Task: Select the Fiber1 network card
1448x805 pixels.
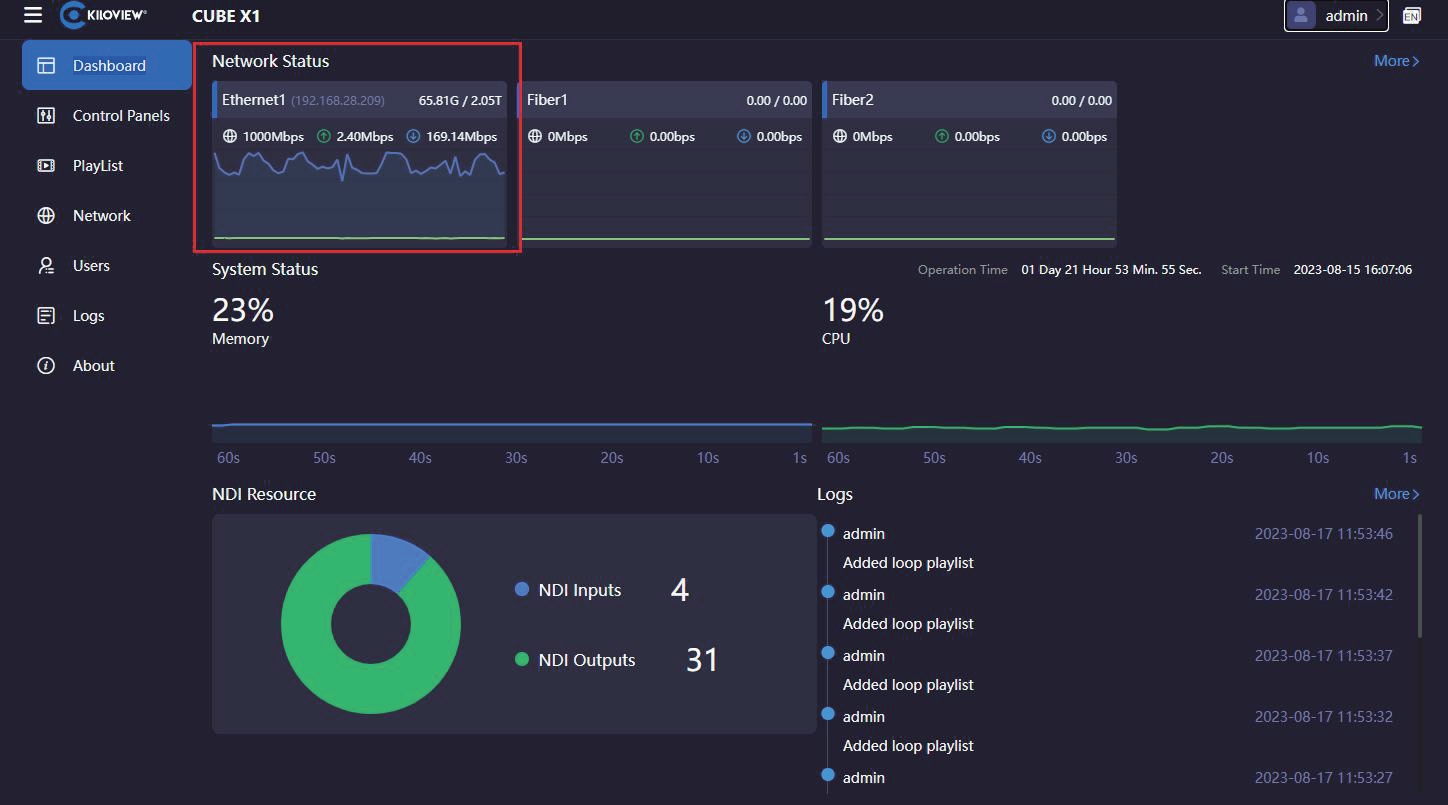Action: [664, 163]
